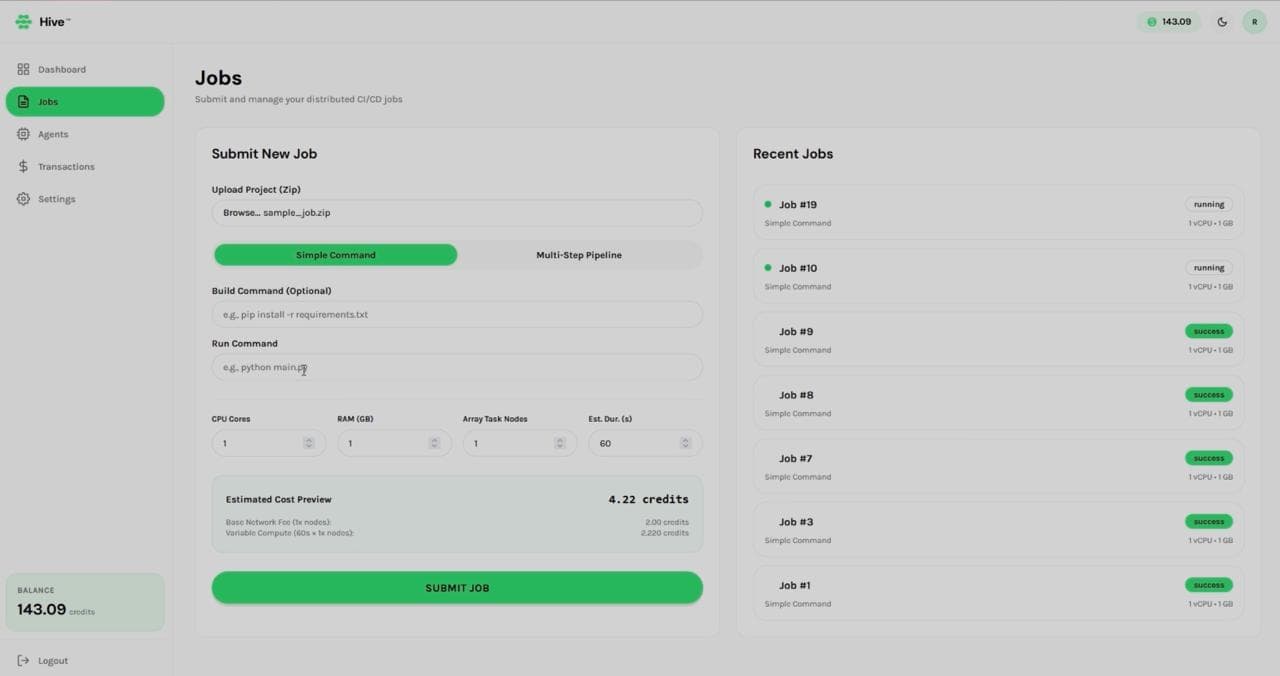Click the Balance card in sidebar
The width and height of the screenshot is (1280, 676).
click(x=85, y=602)
